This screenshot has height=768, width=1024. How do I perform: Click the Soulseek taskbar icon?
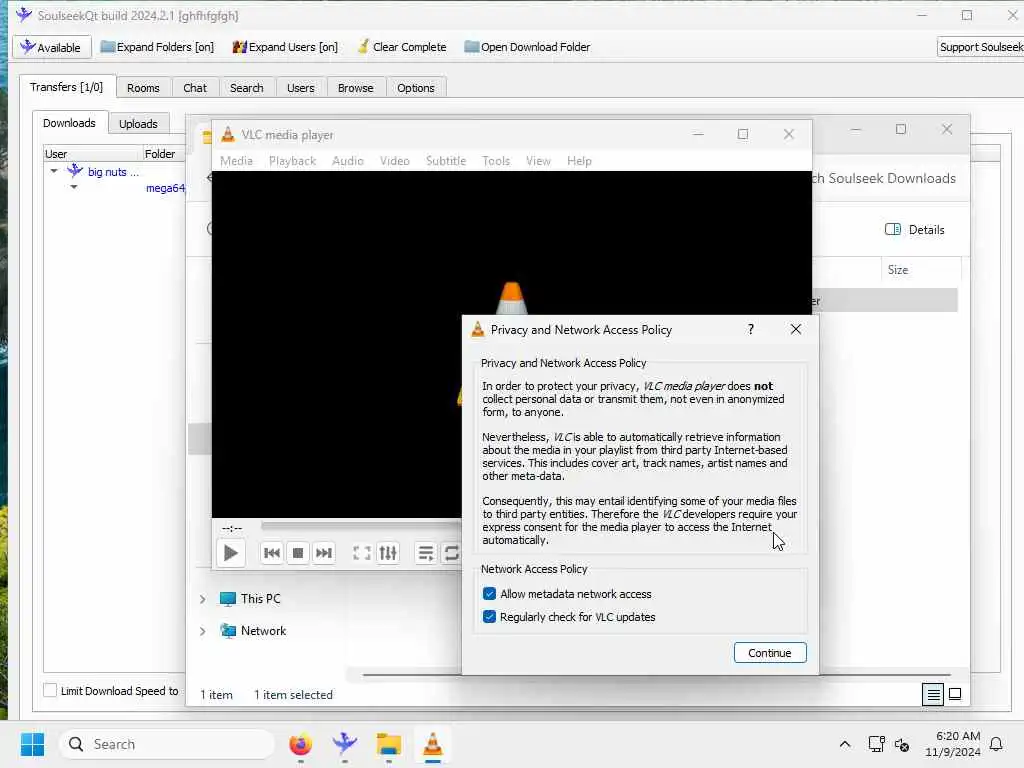(x=344, y=744)
